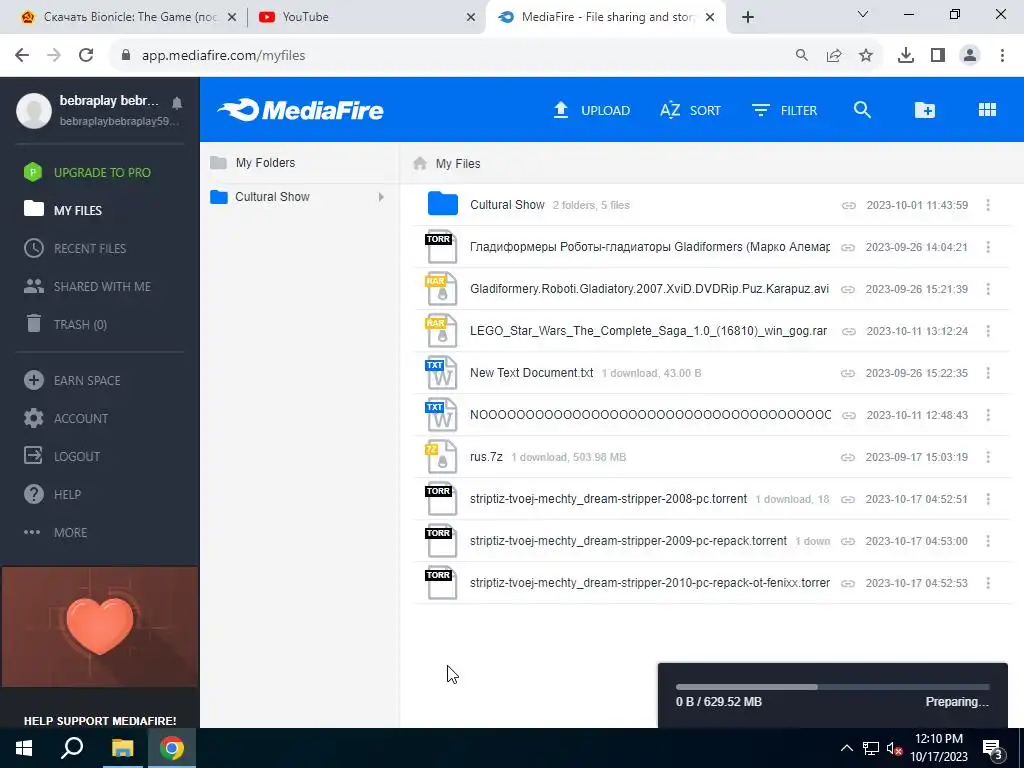Click the address bar URL
The height and width of the screenshot is (768, 1024).
[x=223, y=56]
